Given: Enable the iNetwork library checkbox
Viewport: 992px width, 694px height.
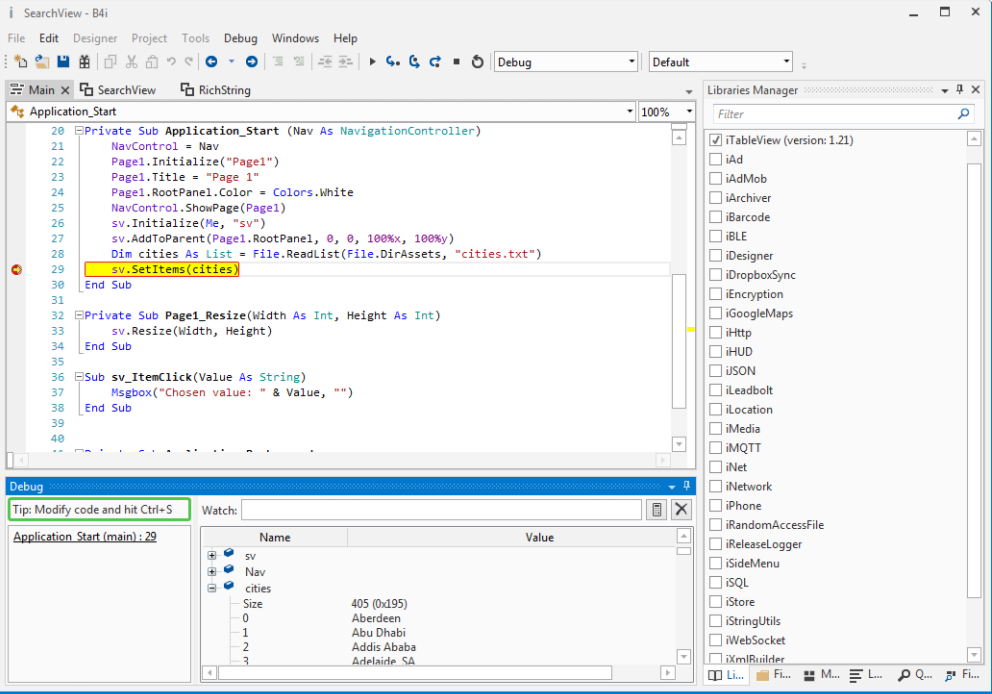Looking at the screenshot, I should pos(716,486).
